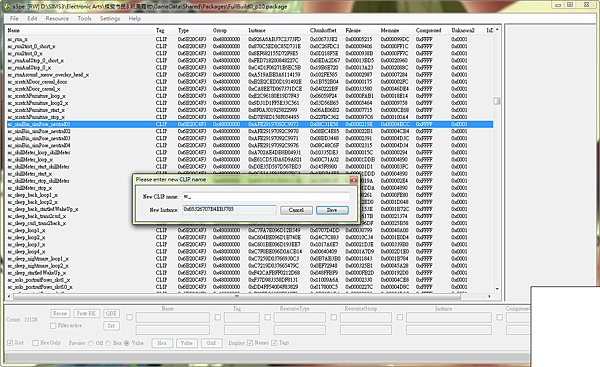Viewport: 600px width, 367px height.
Task: Open the File menu
Action: click(14, 18)
